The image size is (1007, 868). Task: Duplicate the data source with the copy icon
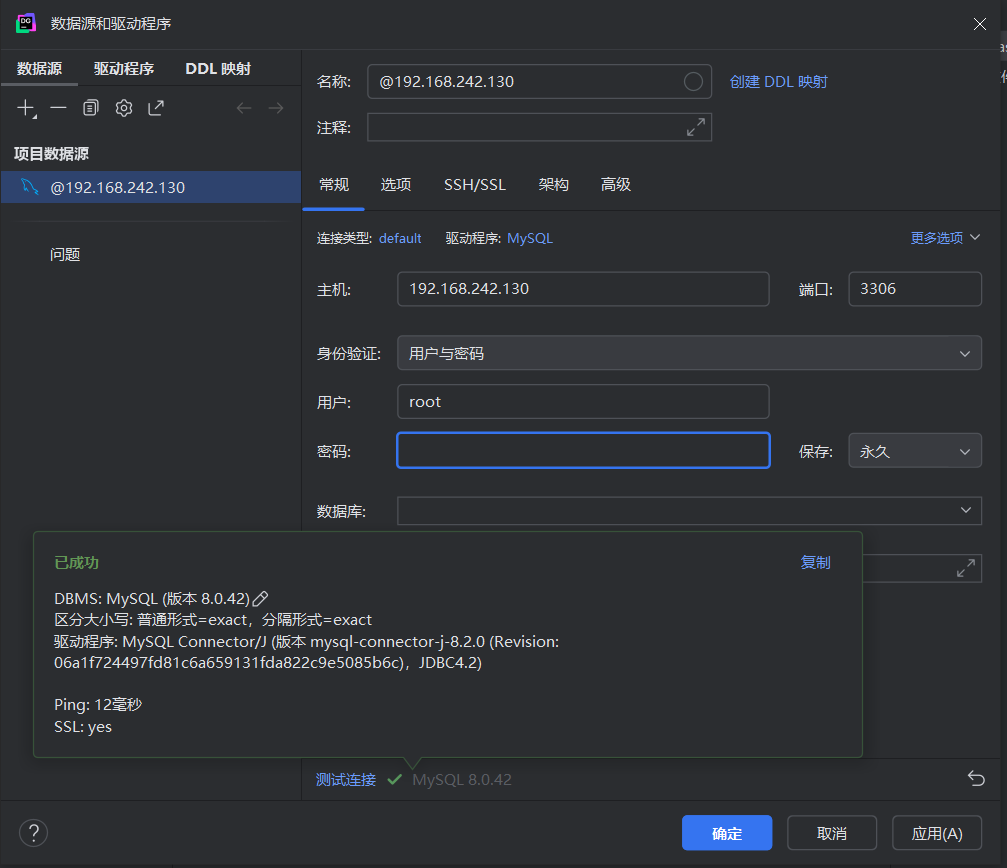point(91,108)
